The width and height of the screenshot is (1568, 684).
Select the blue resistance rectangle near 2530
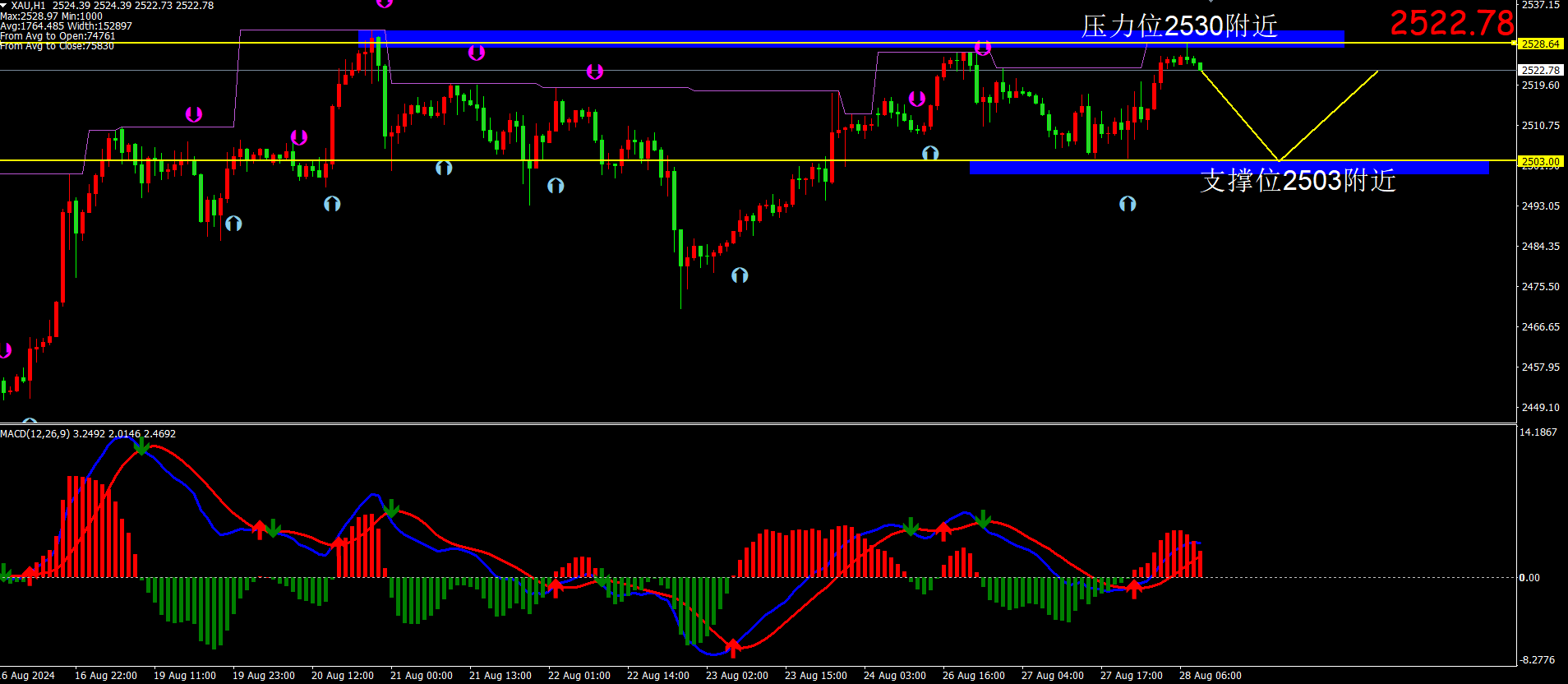click(x=851, y=39)
